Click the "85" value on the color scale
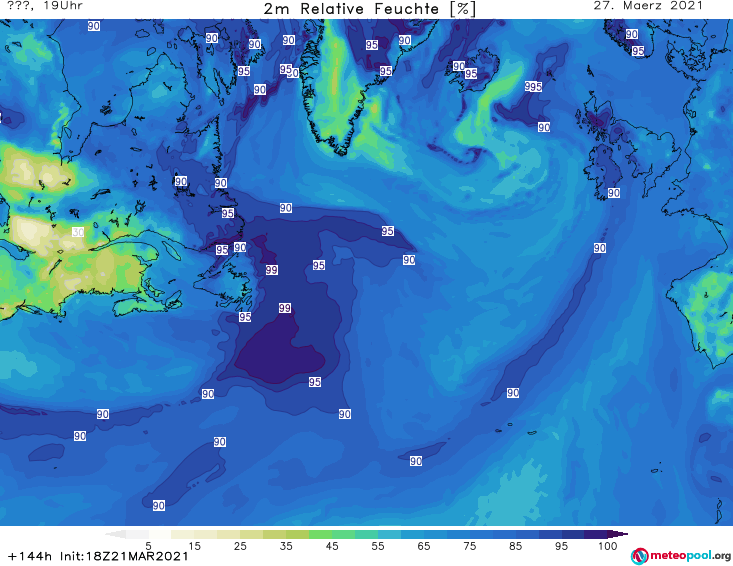 (x=515, y=545)
